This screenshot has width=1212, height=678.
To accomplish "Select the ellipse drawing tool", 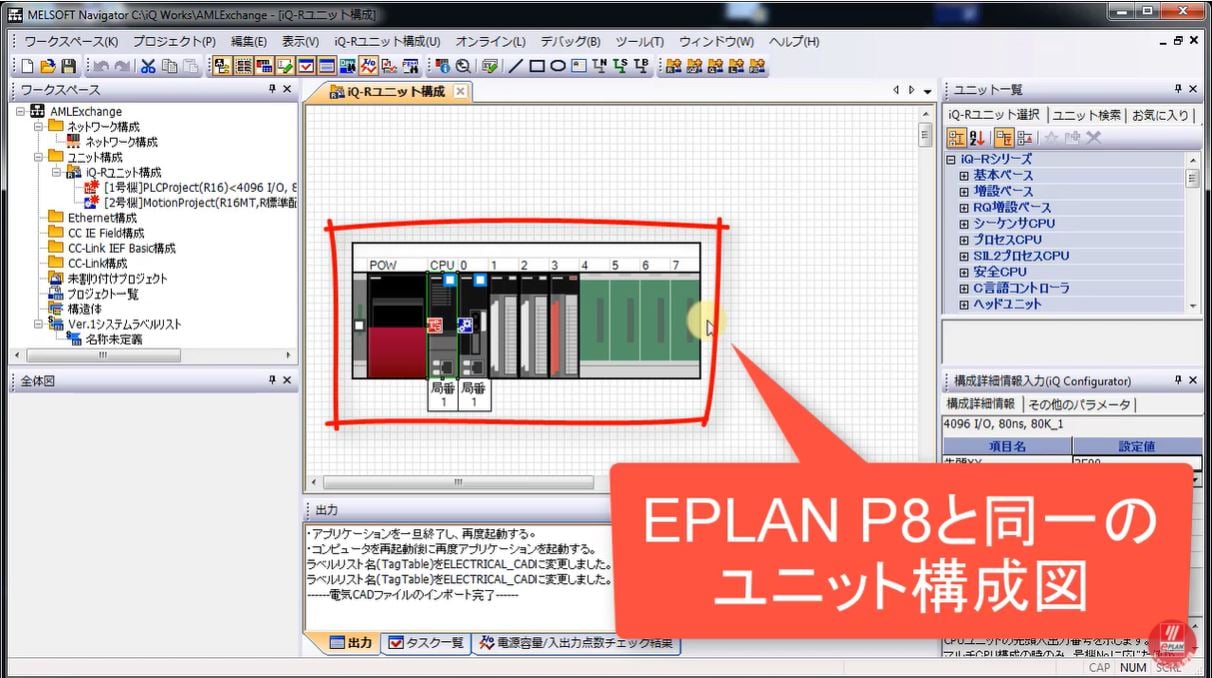I will (x=559, y=67).
